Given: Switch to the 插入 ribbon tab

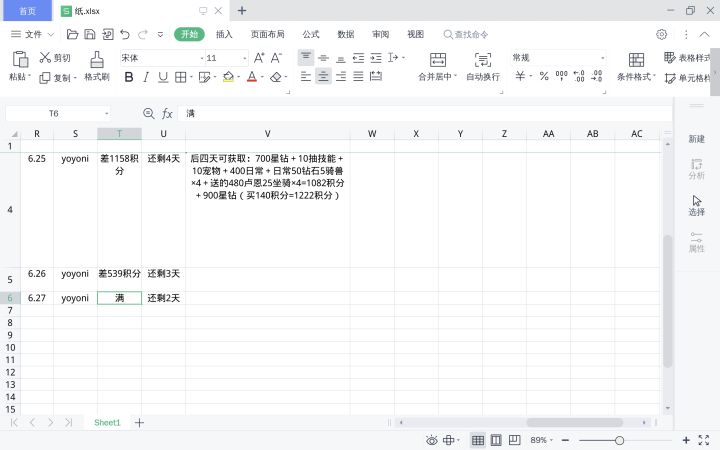Looking at the screenshot, I should [x=224, y=34].
